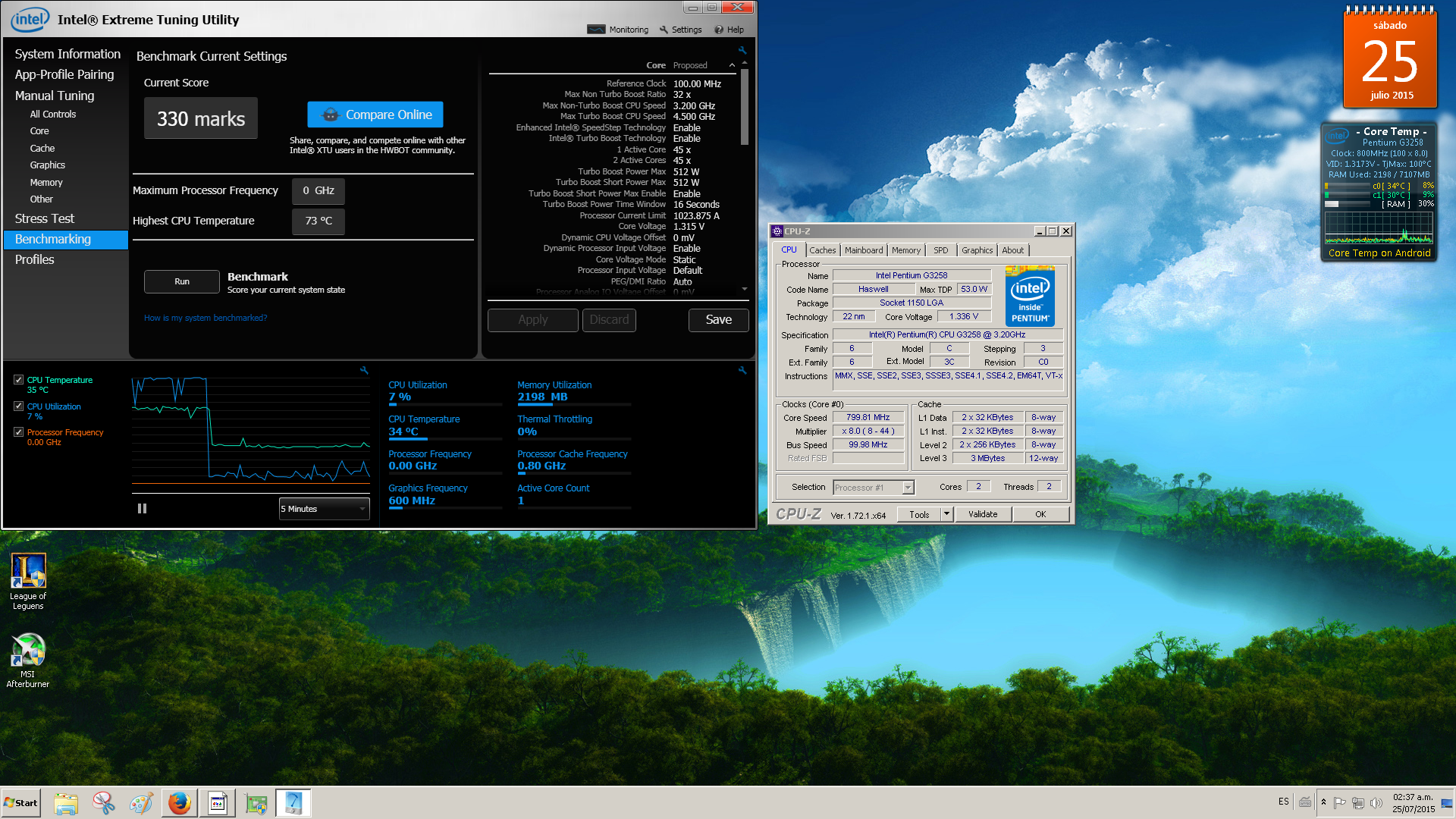
Task: Switch to the Caches tab in CPU-Z
Action: coord(822,250)
